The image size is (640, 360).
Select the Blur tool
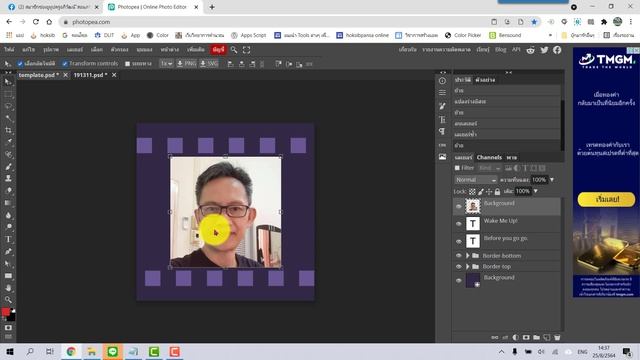[x=8, y=215]
